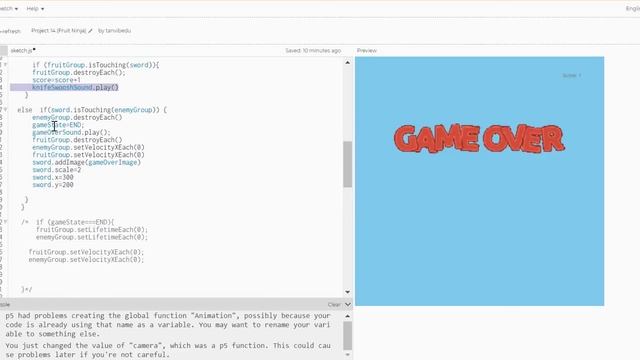Viewport: 640px width, 360px height.
Task: Clear the console output
Action: click(x=333, y=304)
